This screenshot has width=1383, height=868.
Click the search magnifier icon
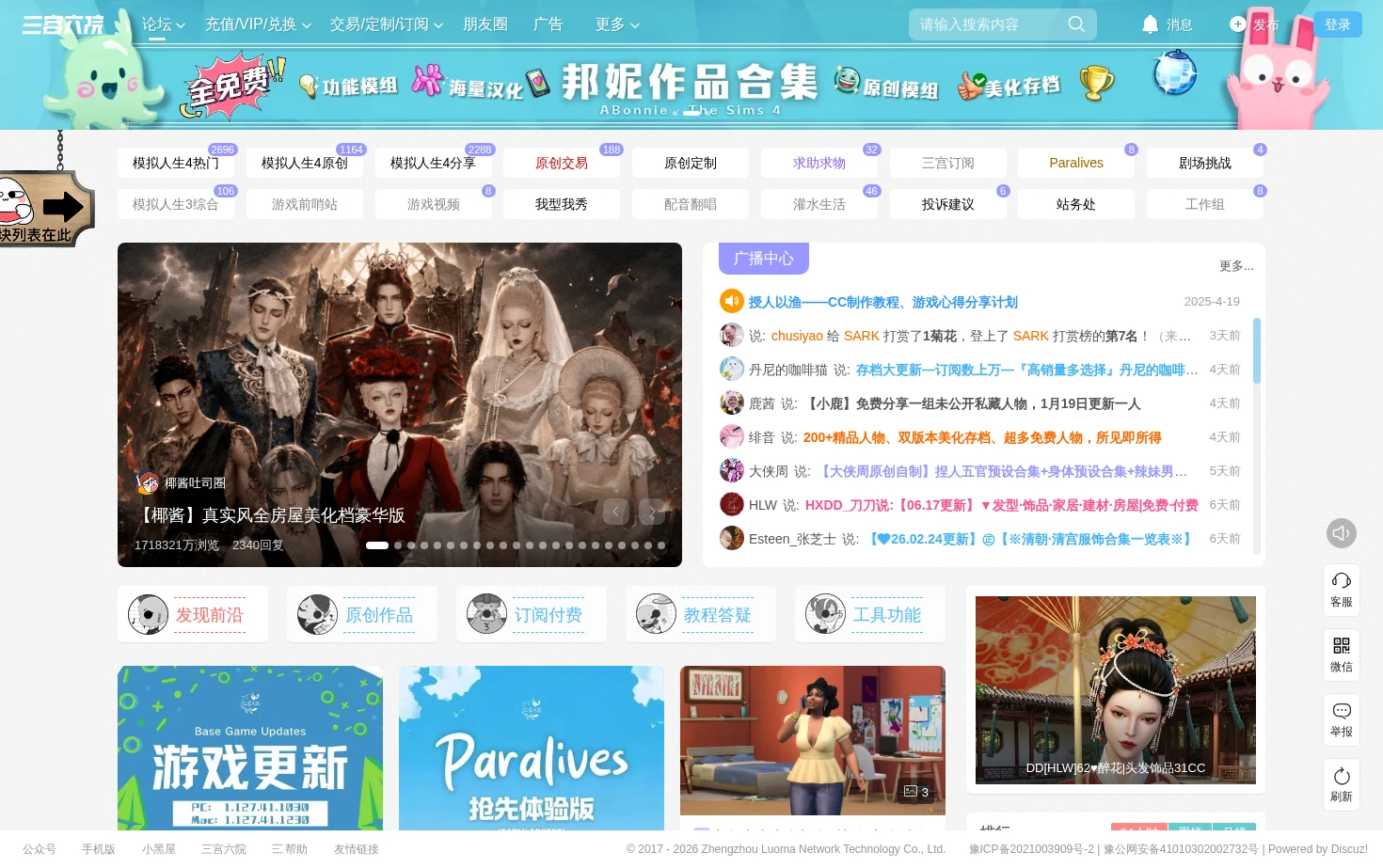pyautogui.click(x=1076, y=24)
